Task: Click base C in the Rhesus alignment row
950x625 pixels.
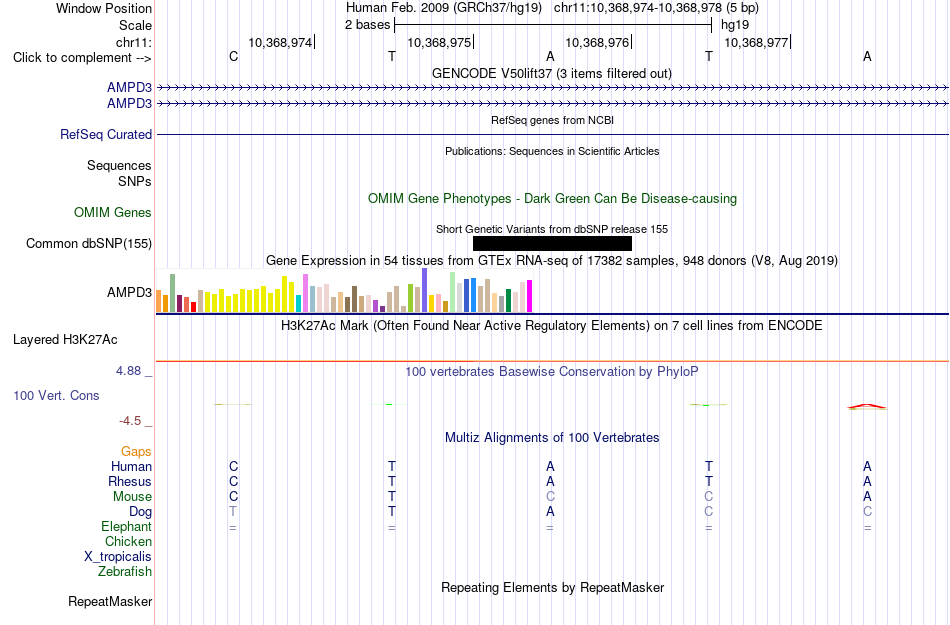Action: click(x=233, y=481)
